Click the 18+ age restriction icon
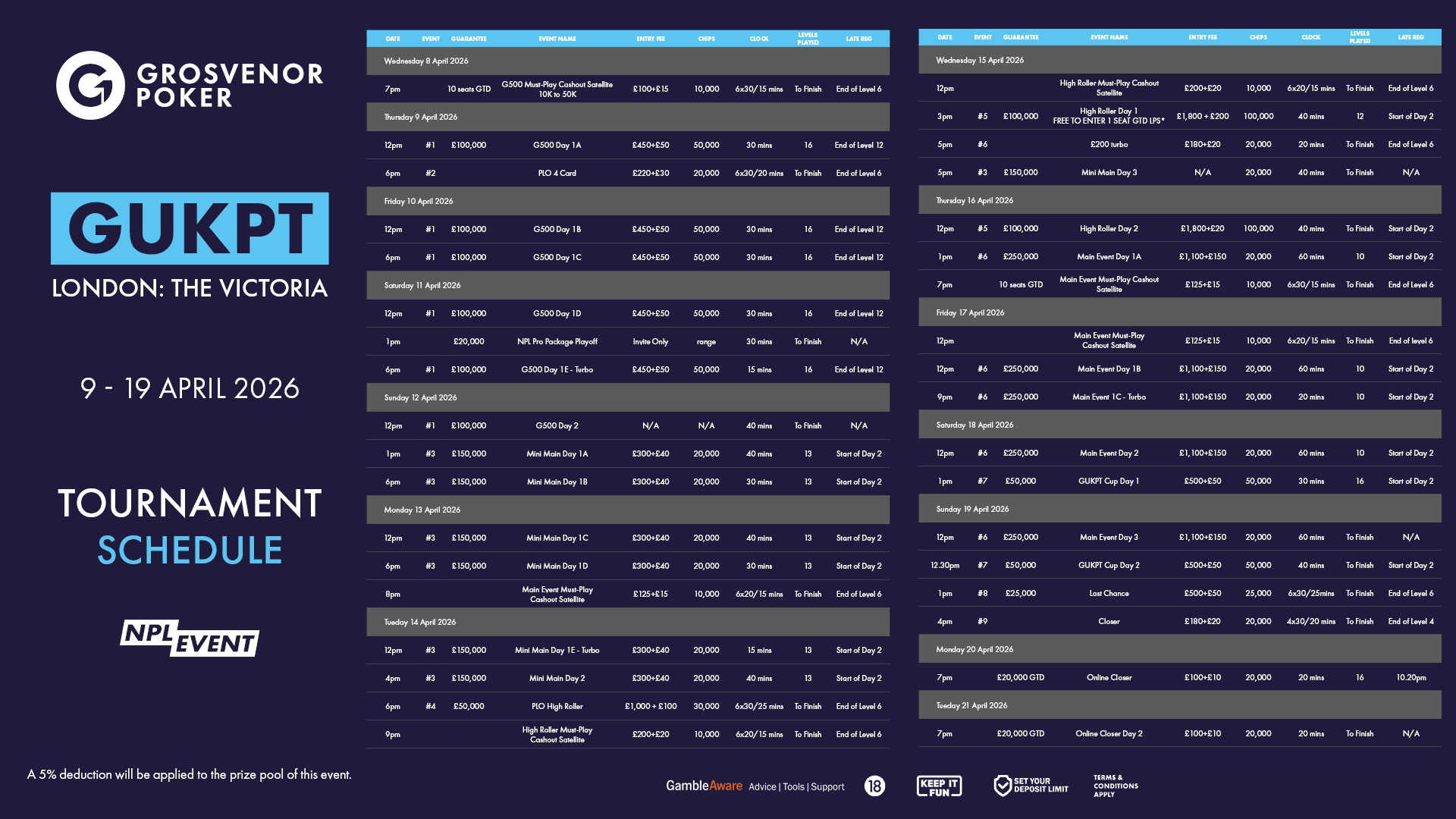This screenshot has height=819, width=1456. 874,786
